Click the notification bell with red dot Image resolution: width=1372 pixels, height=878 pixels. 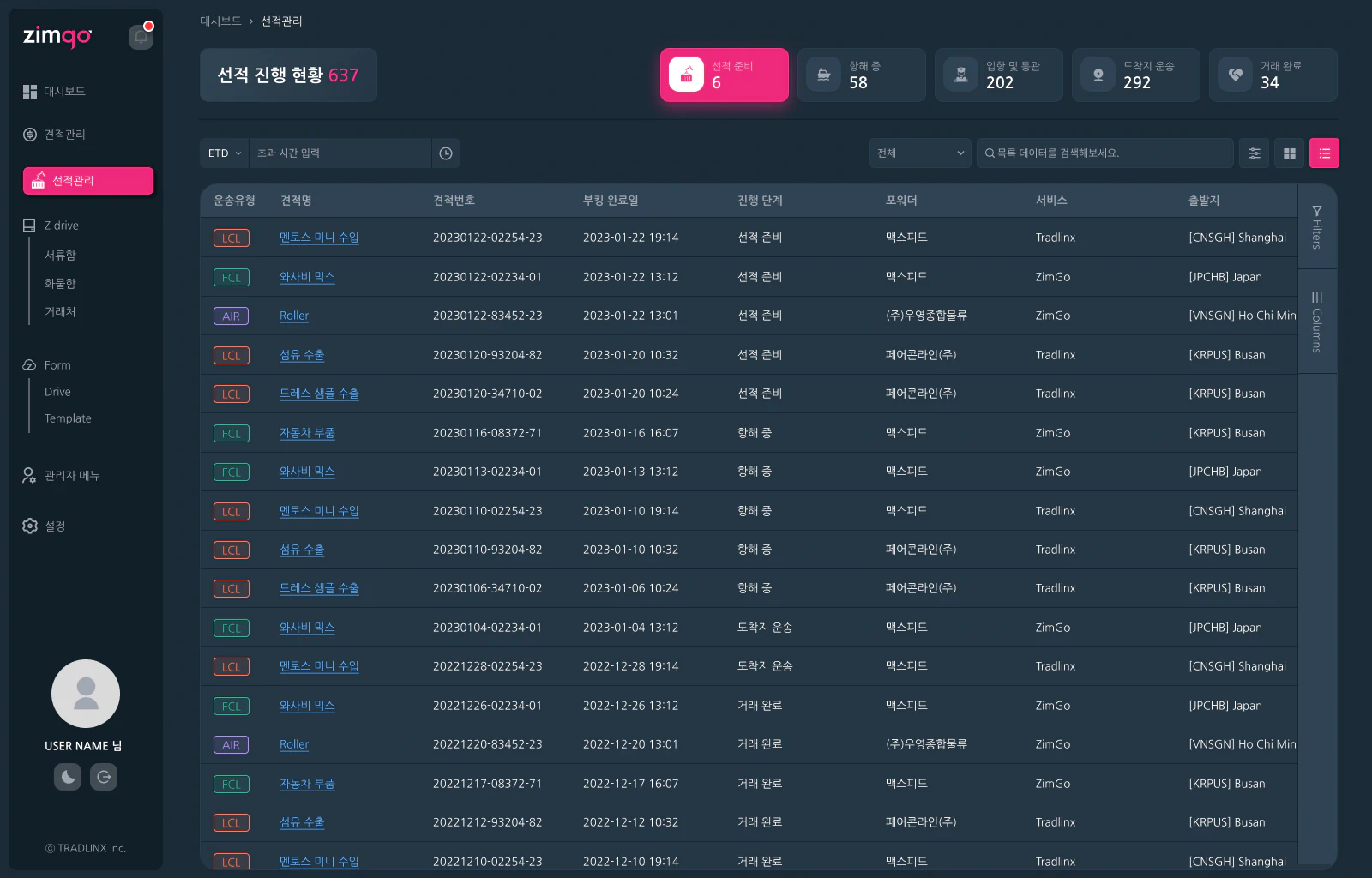141,37
